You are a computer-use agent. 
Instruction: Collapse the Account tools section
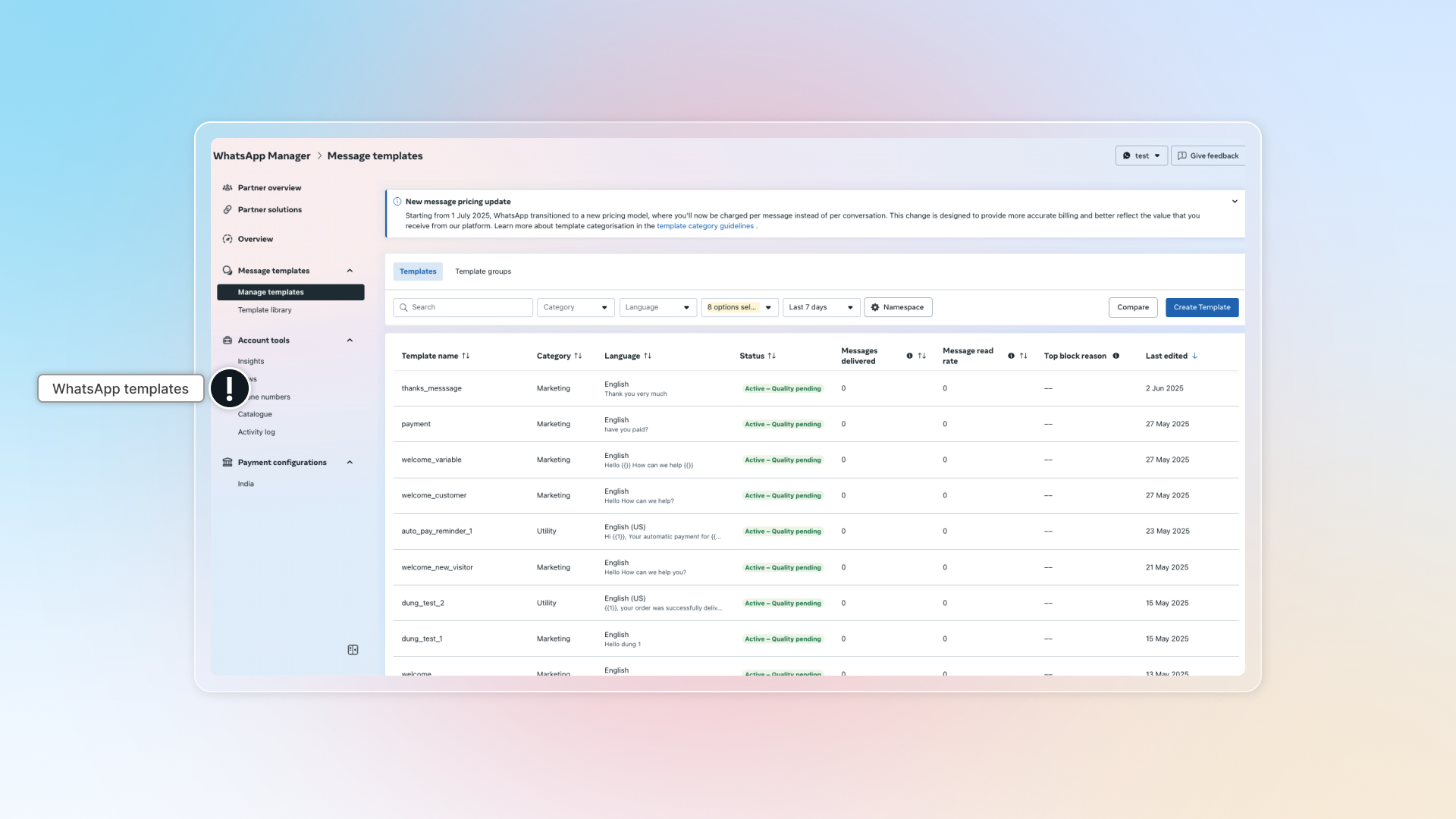350,340
